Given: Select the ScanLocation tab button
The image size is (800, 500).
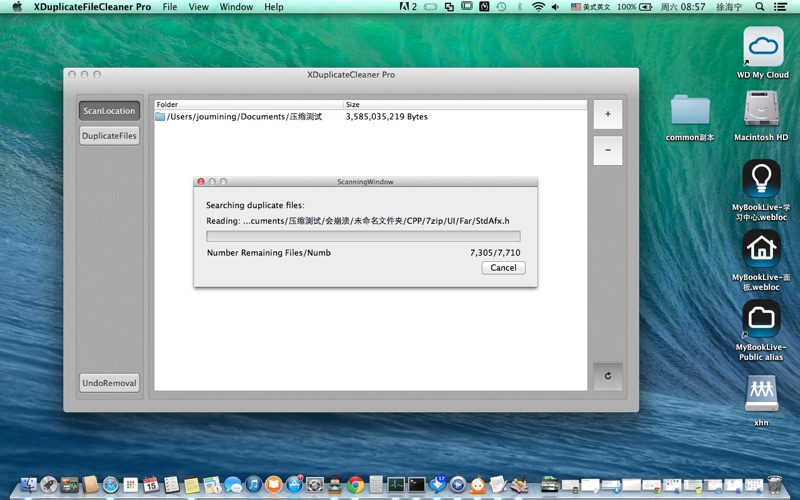Looking at the screenshot, I should [x=109, y=111].
